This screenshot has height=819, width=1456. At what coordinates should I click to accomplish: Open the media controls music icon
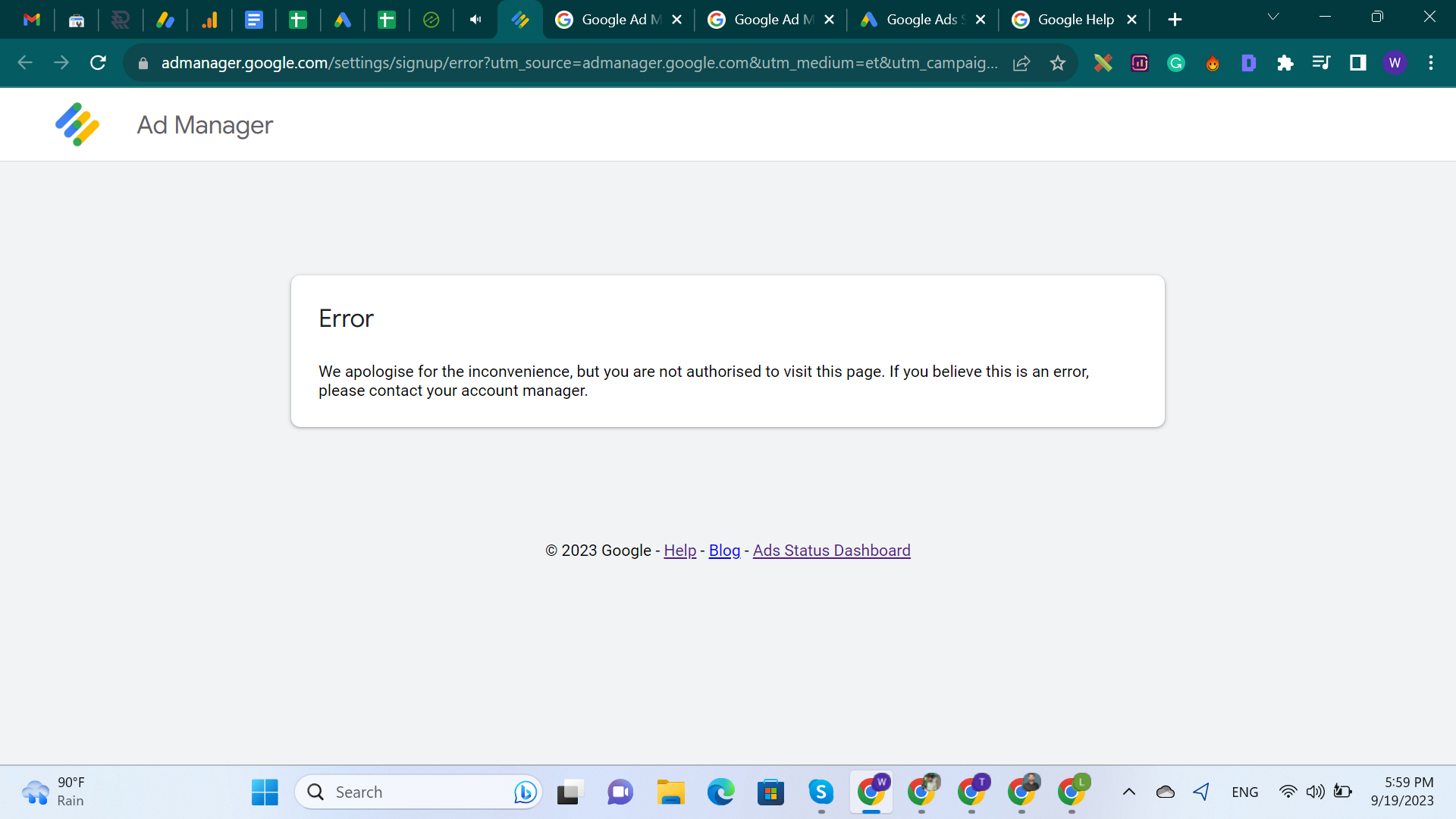click(1321, 63)
